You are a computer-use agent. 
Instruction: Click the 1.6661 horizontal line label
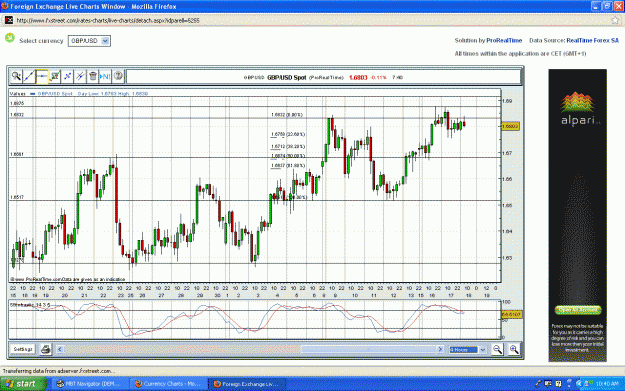(17, 154)
